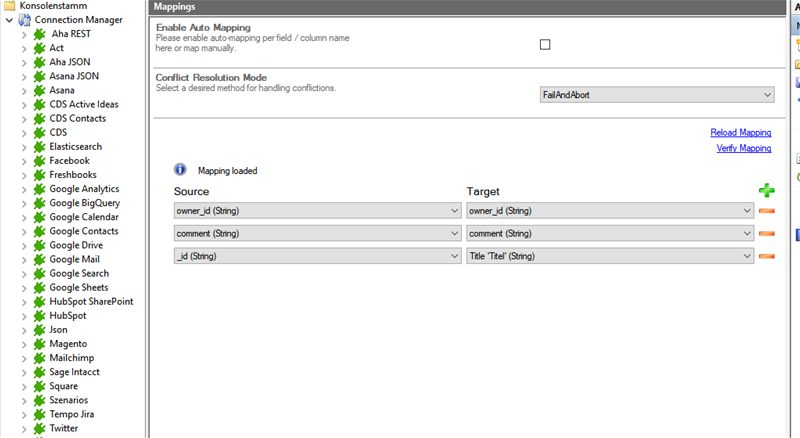Image resolution: width=800 pixels, height=438 pixels.
Task: Click the Reload Mapping link
Action: coord(740,132)
